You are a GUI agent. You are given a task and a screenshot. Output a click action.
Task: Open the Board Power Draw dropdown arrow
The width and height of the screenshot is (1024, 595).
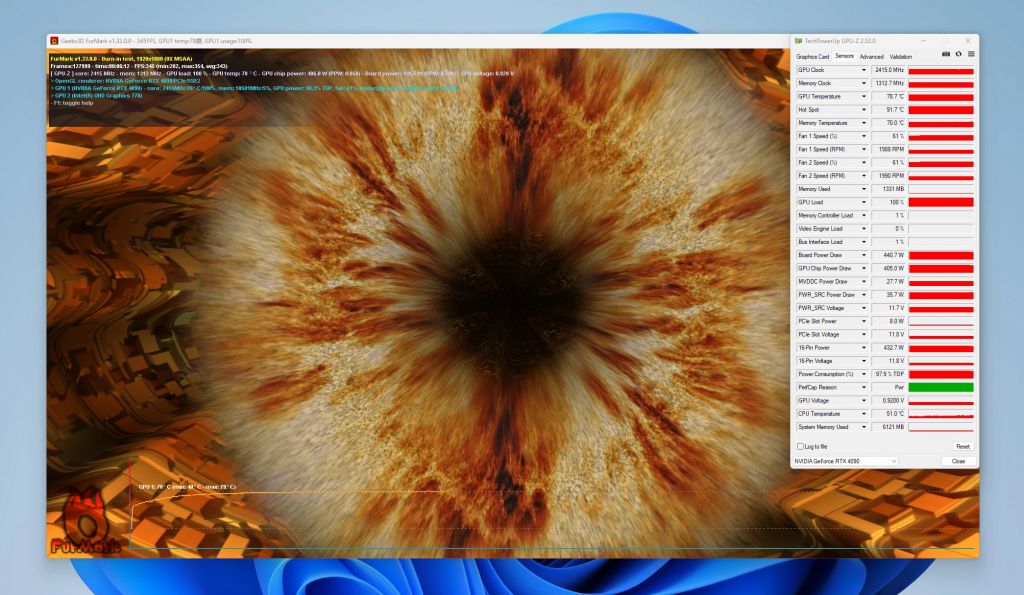tap(863, 255)
